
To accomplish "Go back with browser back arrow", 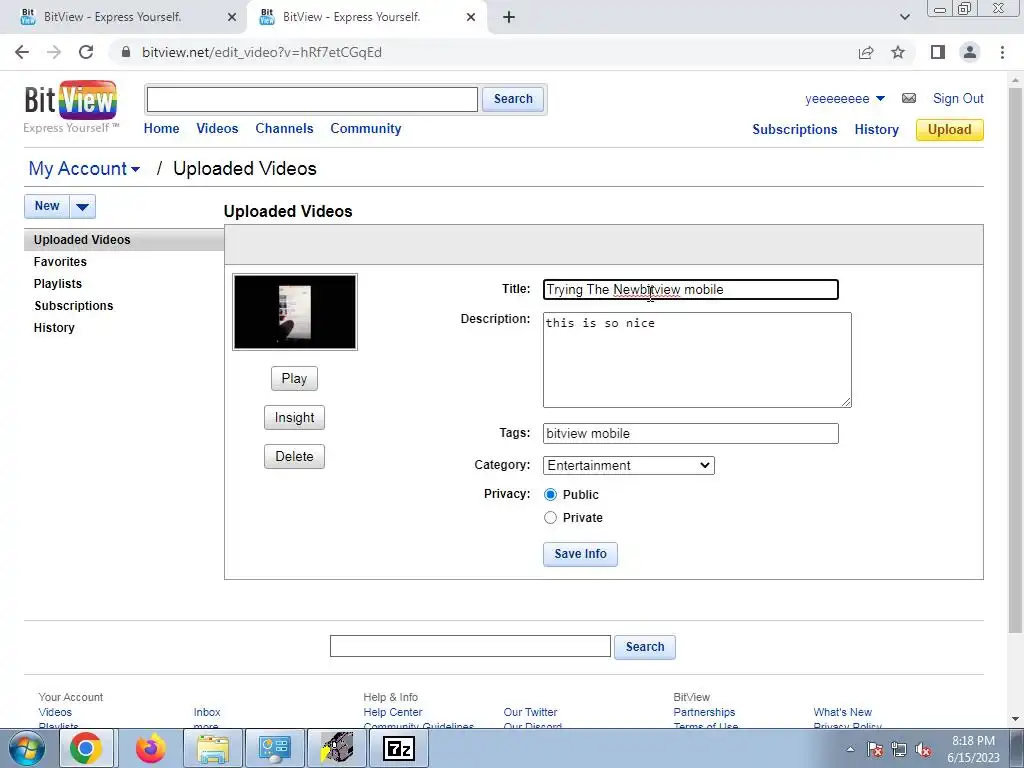I will click(x=22, y=52).
